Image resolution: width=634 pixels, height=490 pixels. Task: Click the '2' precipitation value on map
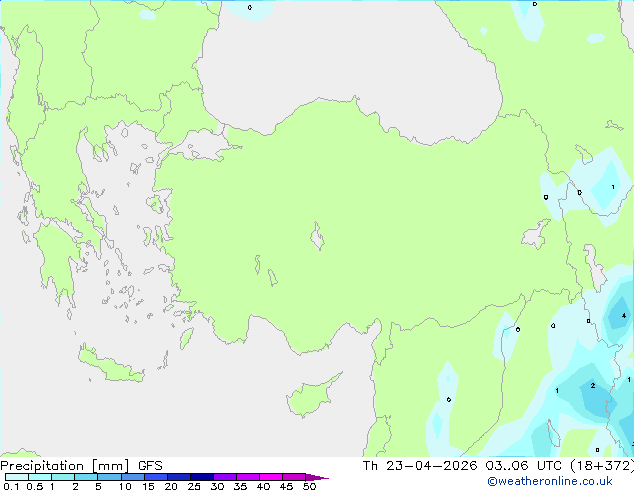pos(593,385)
